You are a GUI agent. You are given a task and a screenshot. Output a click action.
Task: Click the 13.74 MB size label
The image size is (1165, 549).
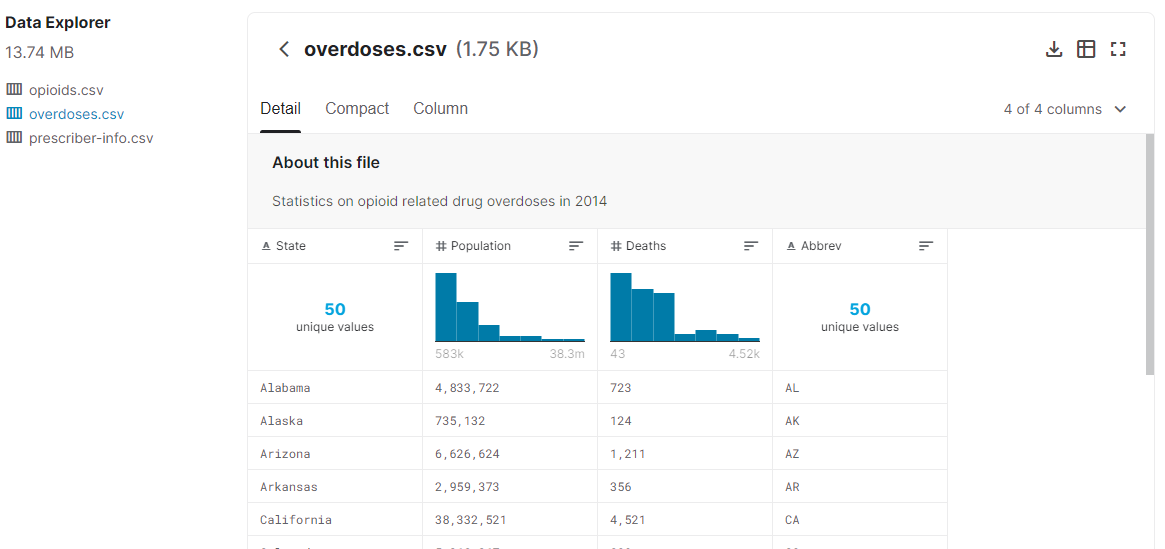39,53
